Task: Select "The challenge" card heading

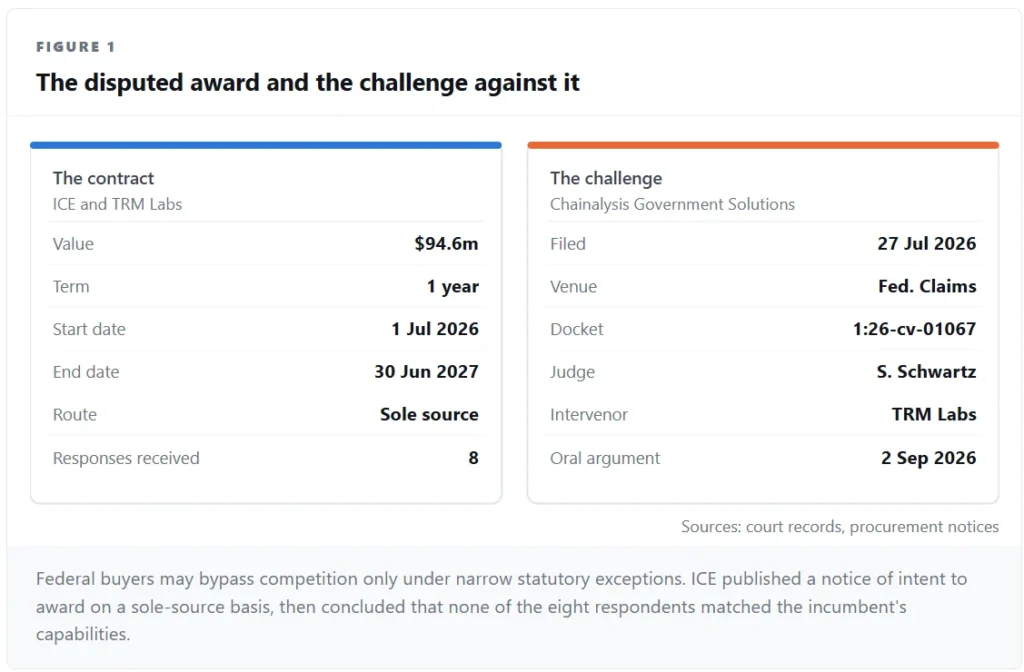Action: pyautogui.click(x=606, y=178)
